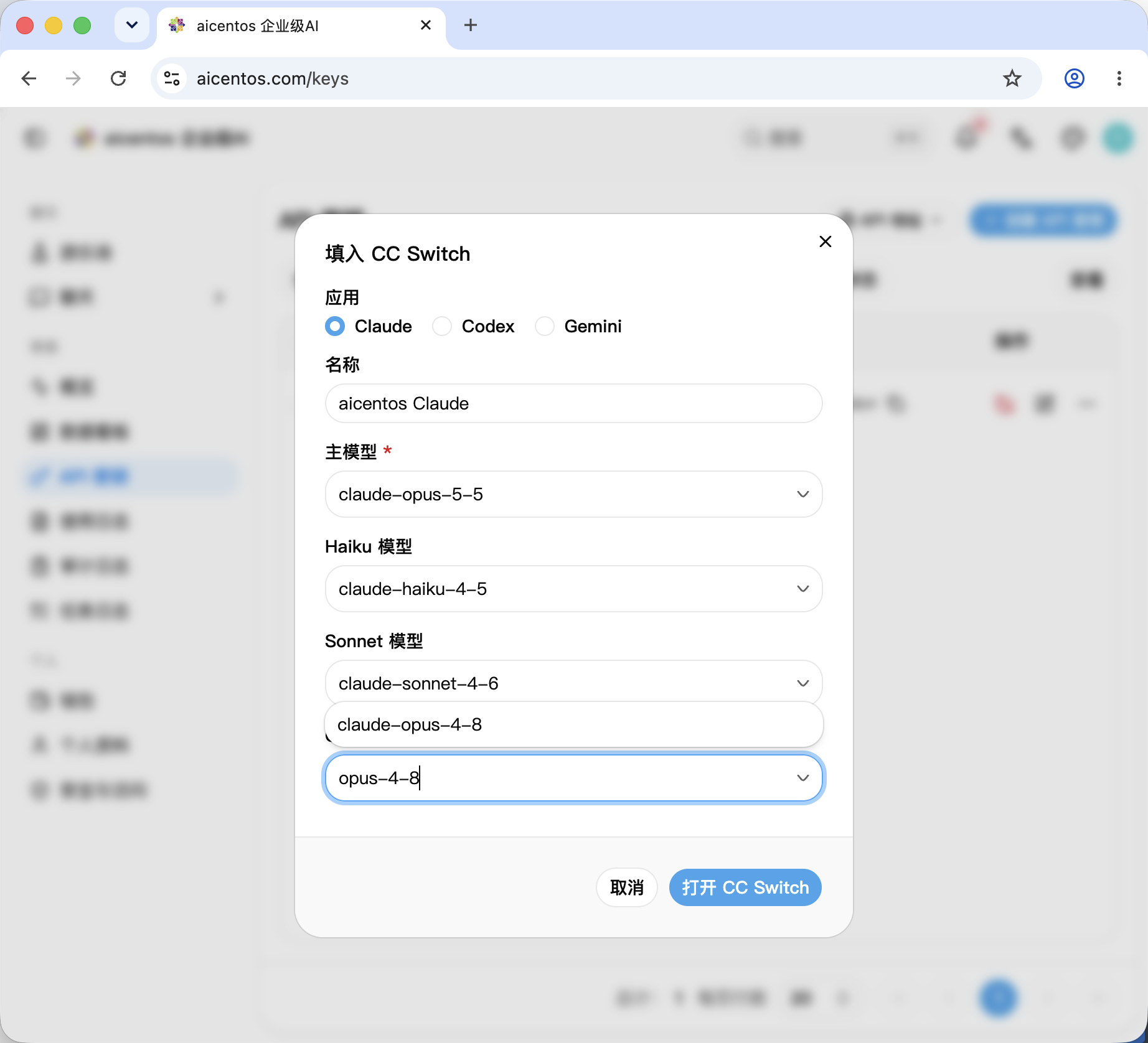Click the blurred blue create button at top right
The height and width of the screenshot is (1043, 1148).
point(1043,220)
